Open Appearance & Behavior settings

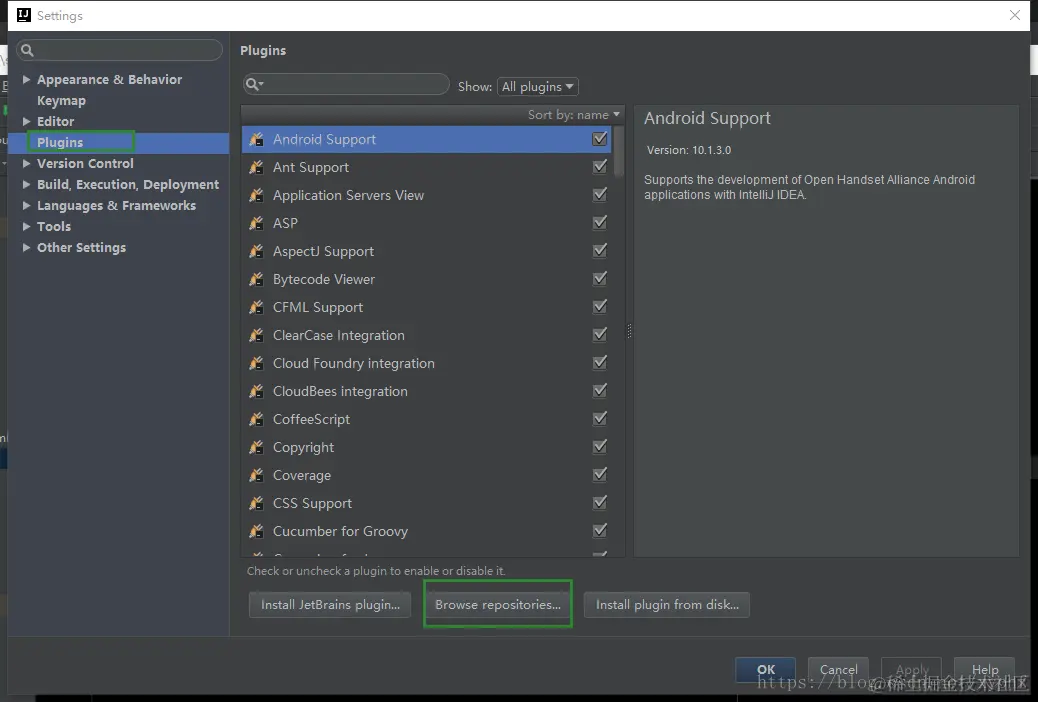109,79
